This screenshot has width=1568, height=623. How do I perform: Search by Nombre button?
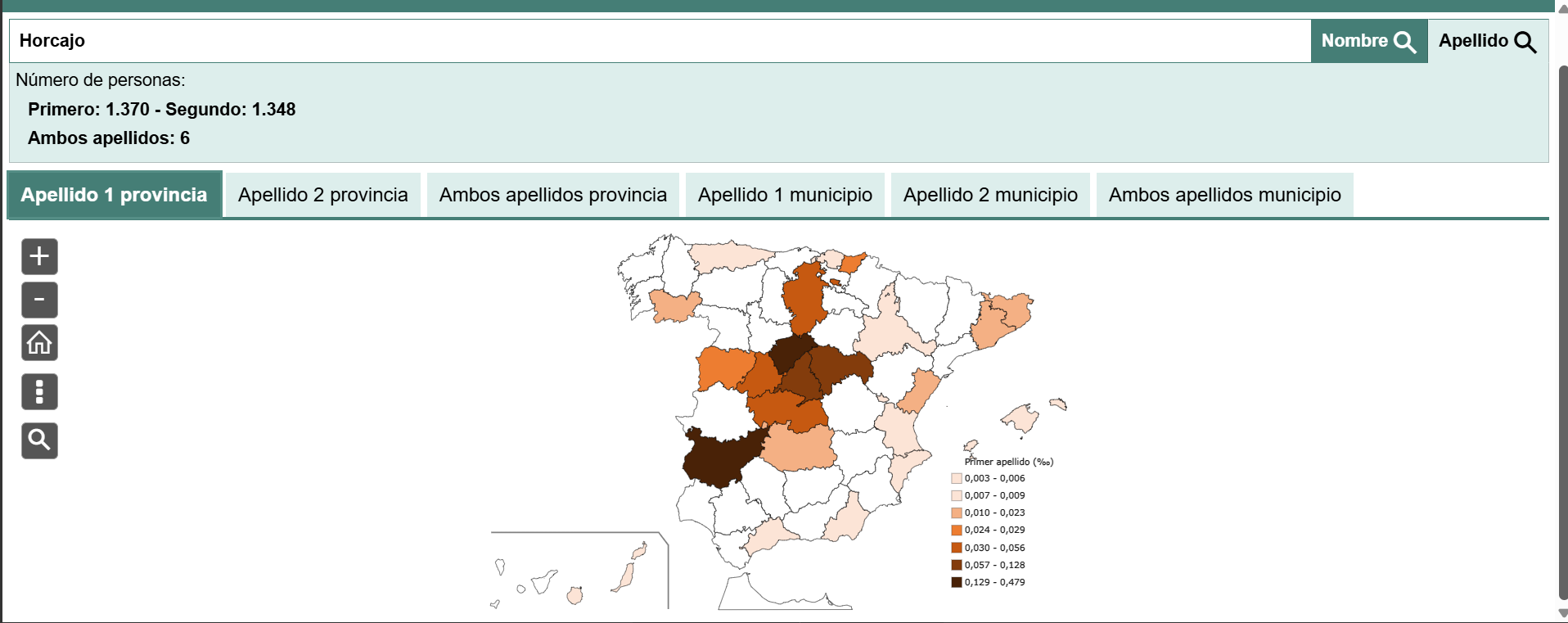tap(1368, 41)
